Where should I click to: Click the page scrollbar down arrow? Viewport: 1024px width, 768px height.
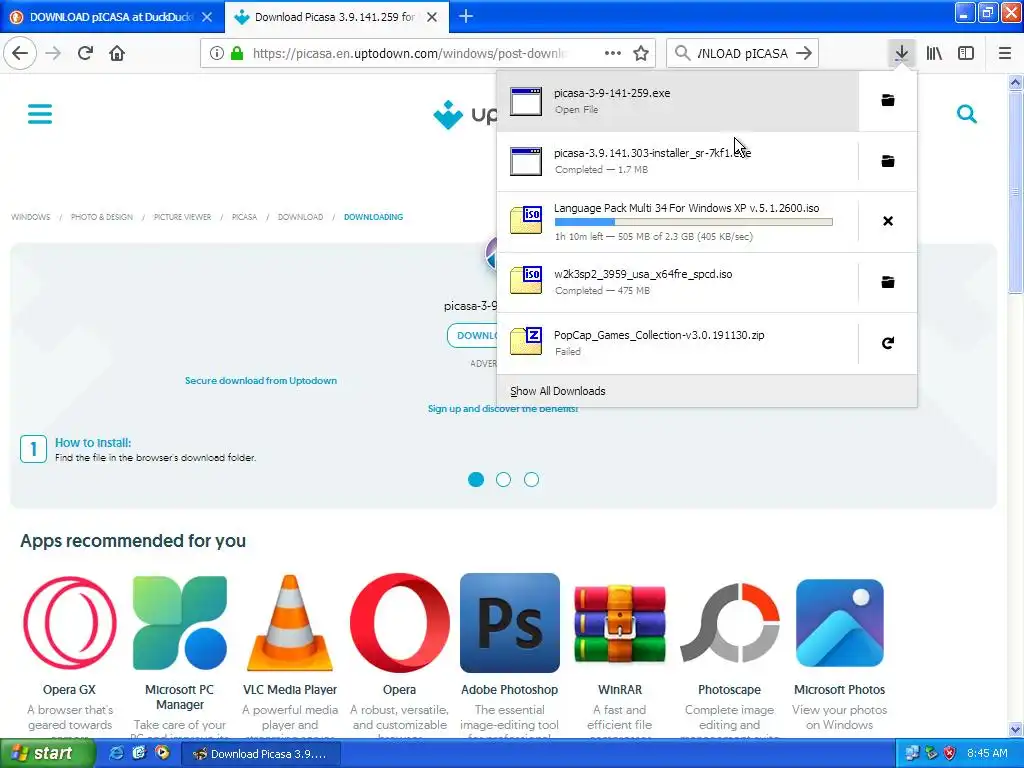click(x=1015, y=729)
